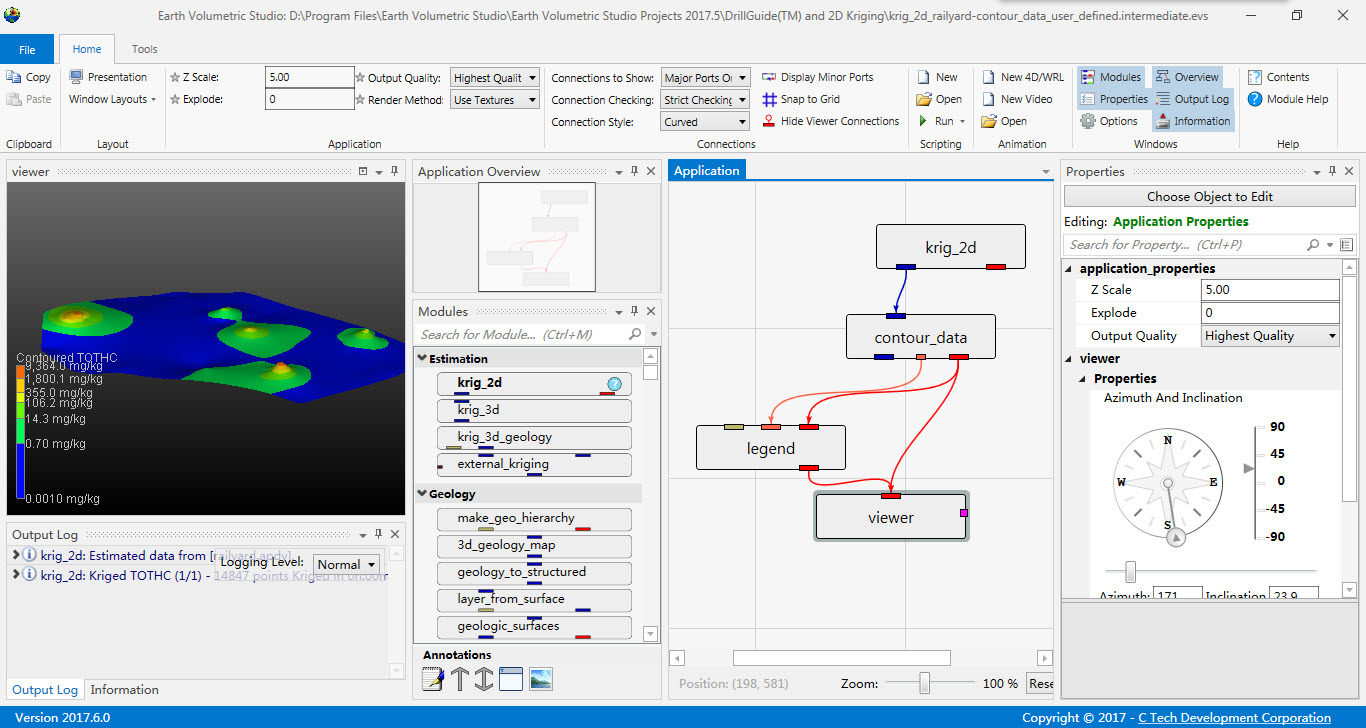This screenshot has width=1366, height=728.
Task: Select the landscape image annotation icon
Action: coord(541,679)
